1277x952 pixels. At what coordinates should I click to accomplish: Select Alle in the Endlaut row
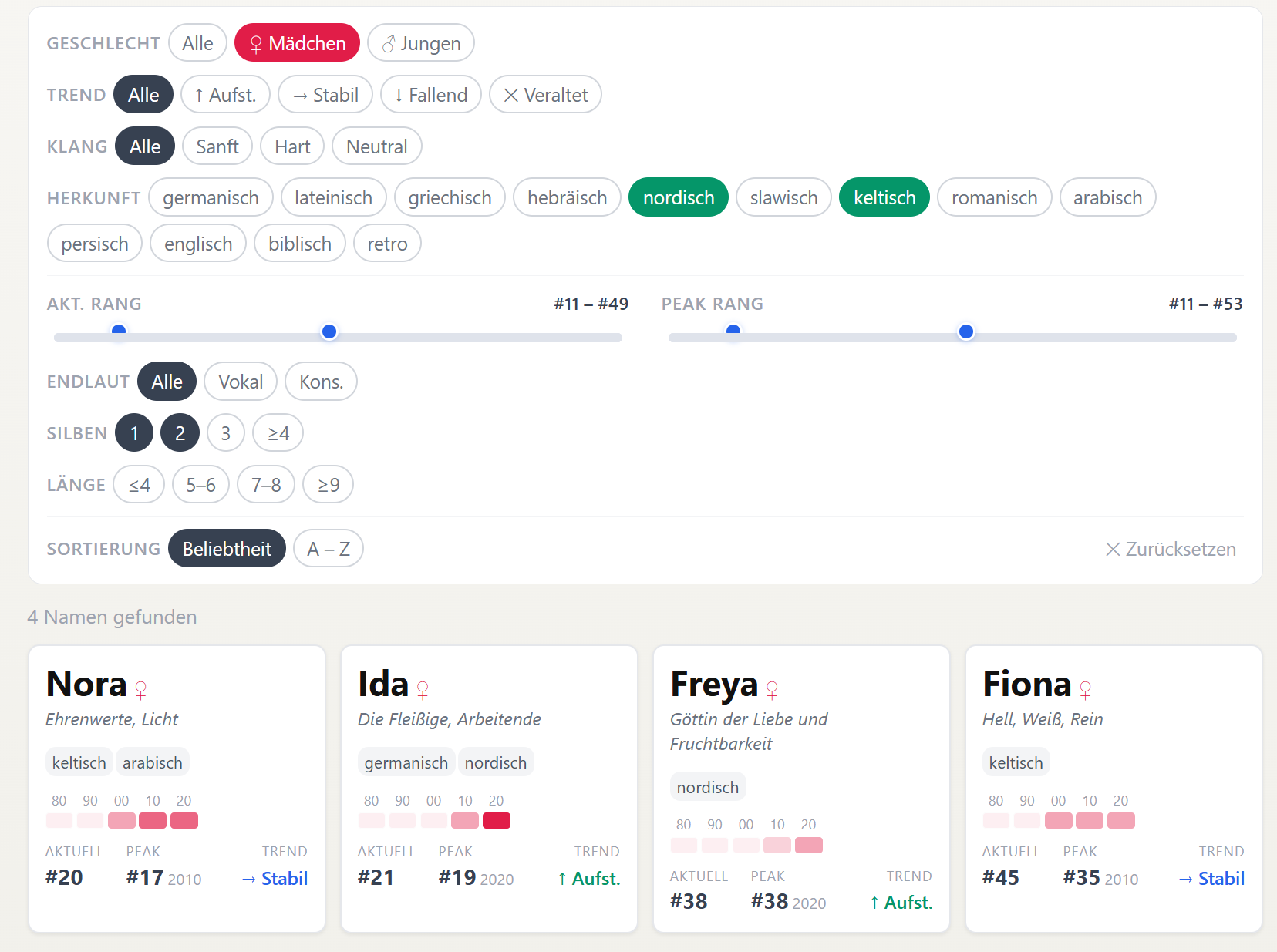(x=167, y=382)
